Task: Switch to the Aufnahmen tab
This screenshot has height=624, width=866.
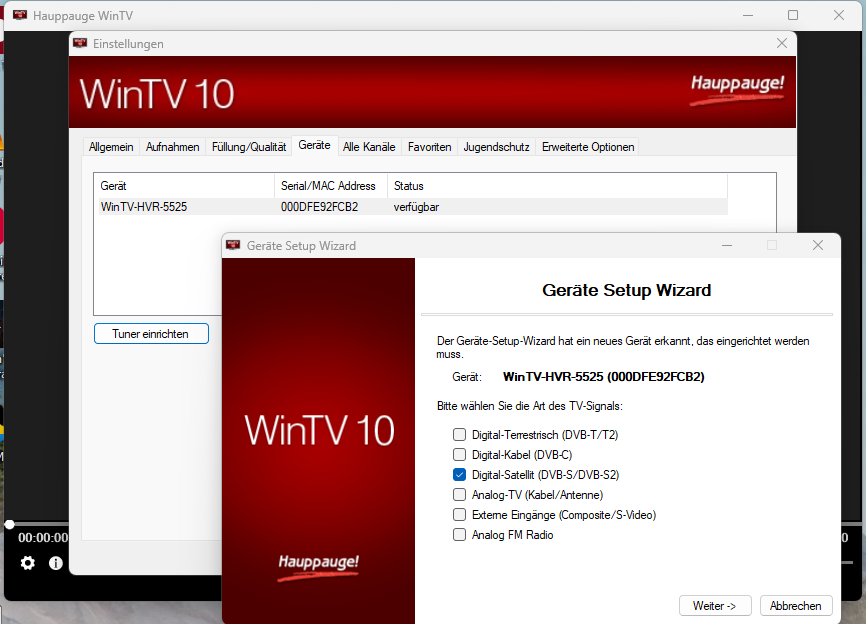Action: point(172,147)
